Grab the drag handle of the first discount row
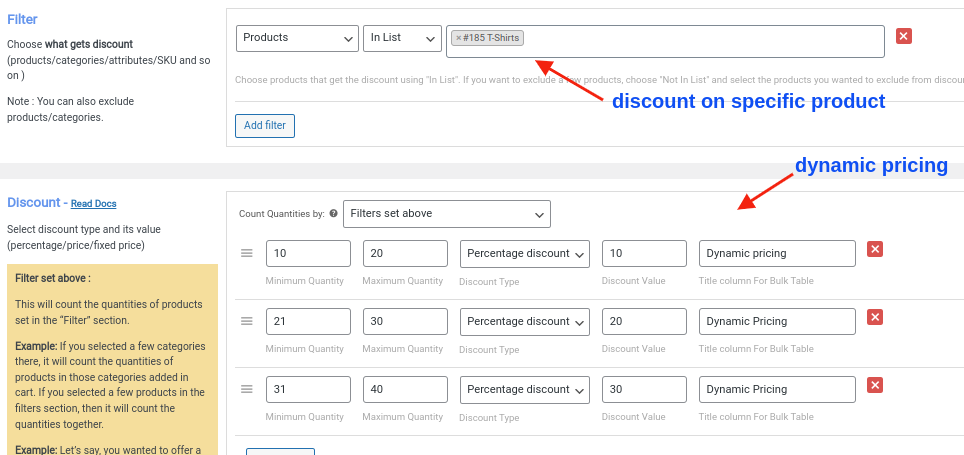 point(246,253)
